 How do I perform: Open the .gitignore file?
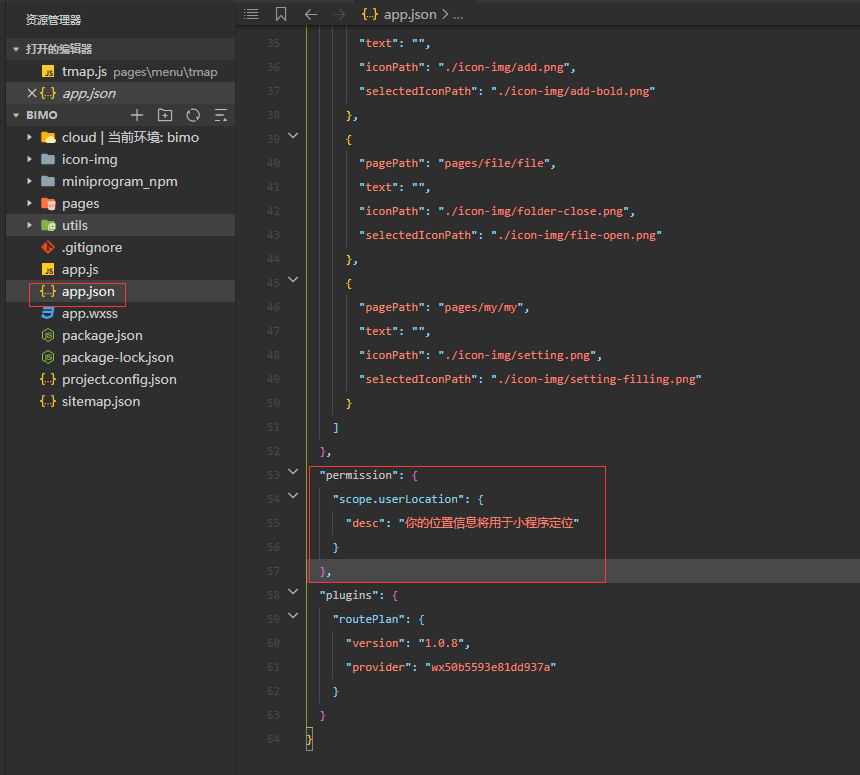121,247
